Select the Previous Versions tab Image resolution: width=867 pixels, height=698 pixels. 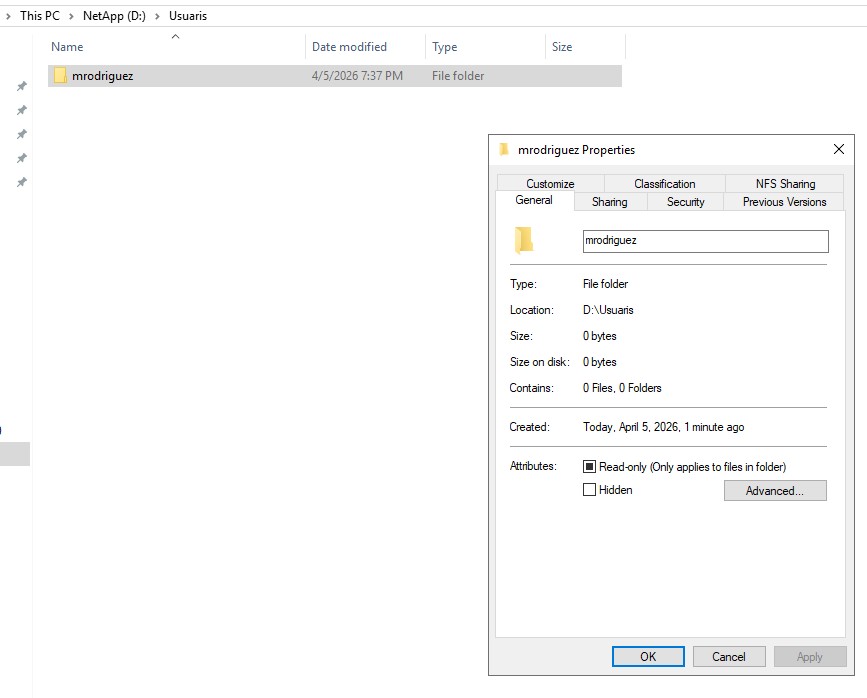pos(784,202)
